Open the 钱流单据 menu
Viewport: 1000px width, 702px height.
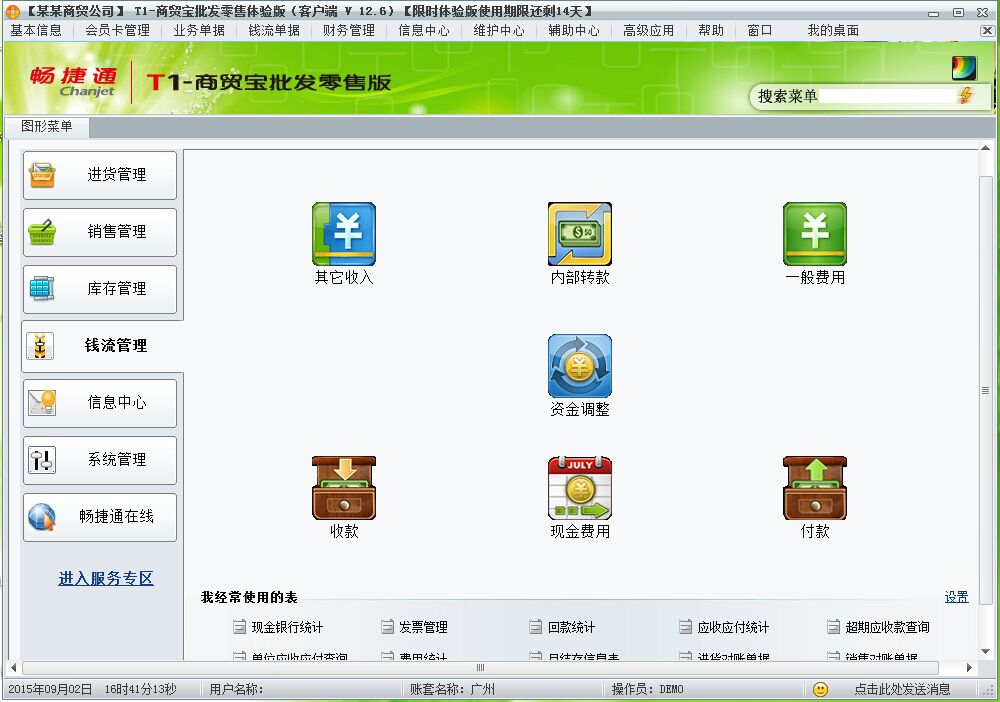point(274,30)
